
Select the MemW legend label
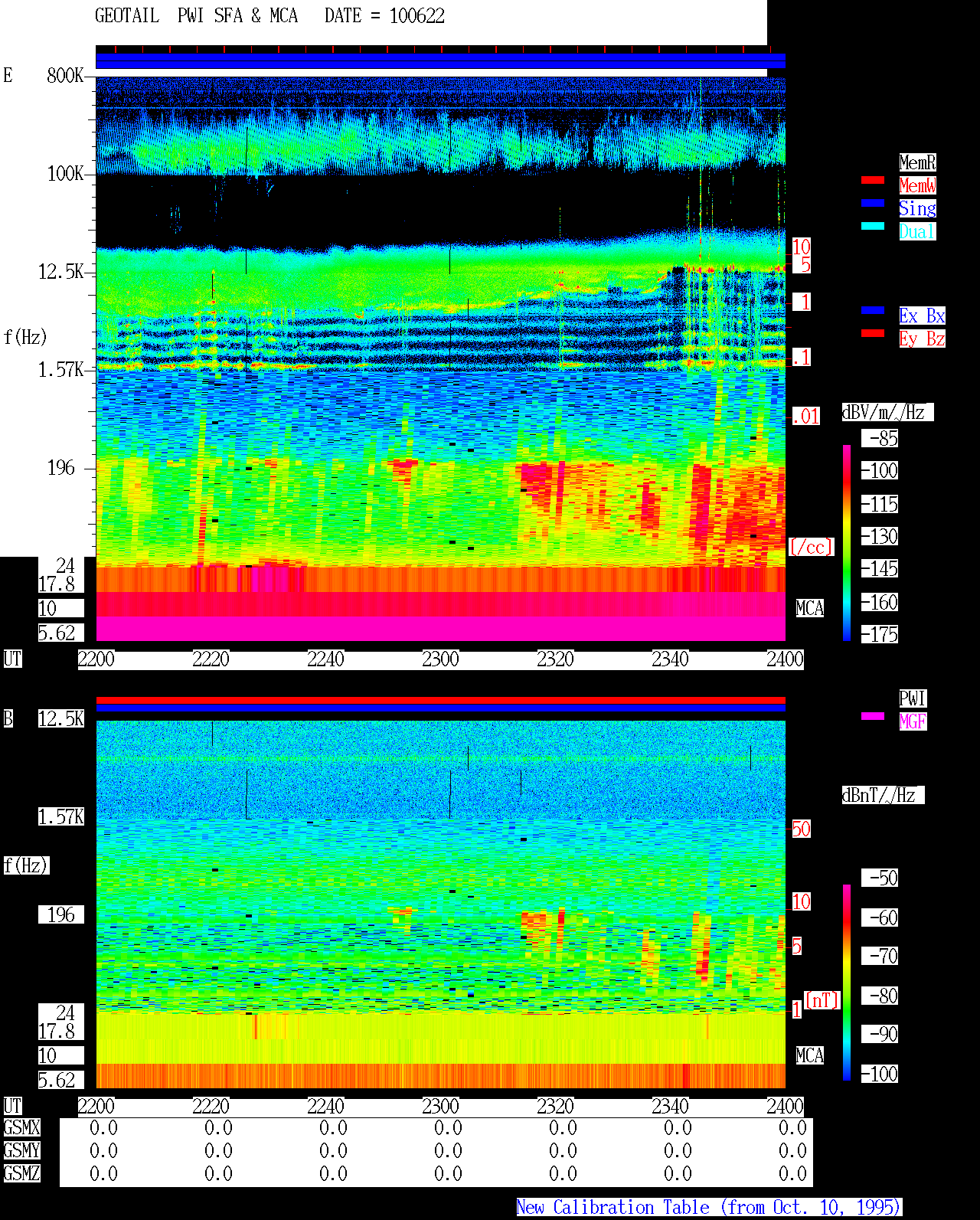coord(917,185)
